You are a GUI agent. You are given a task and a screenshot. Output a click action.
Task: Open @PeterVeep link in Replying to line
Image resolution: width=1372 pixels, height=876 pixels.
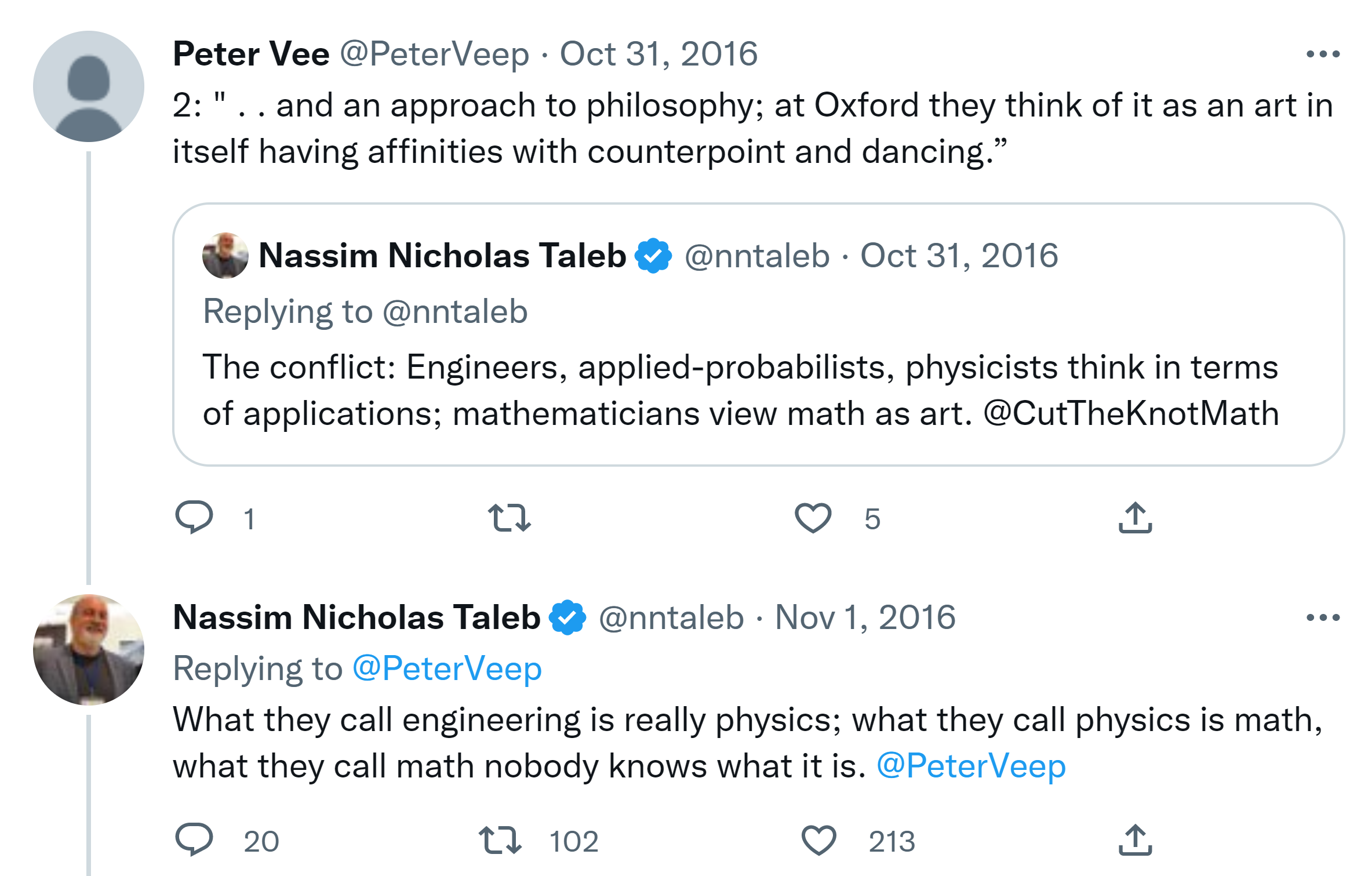447,668
